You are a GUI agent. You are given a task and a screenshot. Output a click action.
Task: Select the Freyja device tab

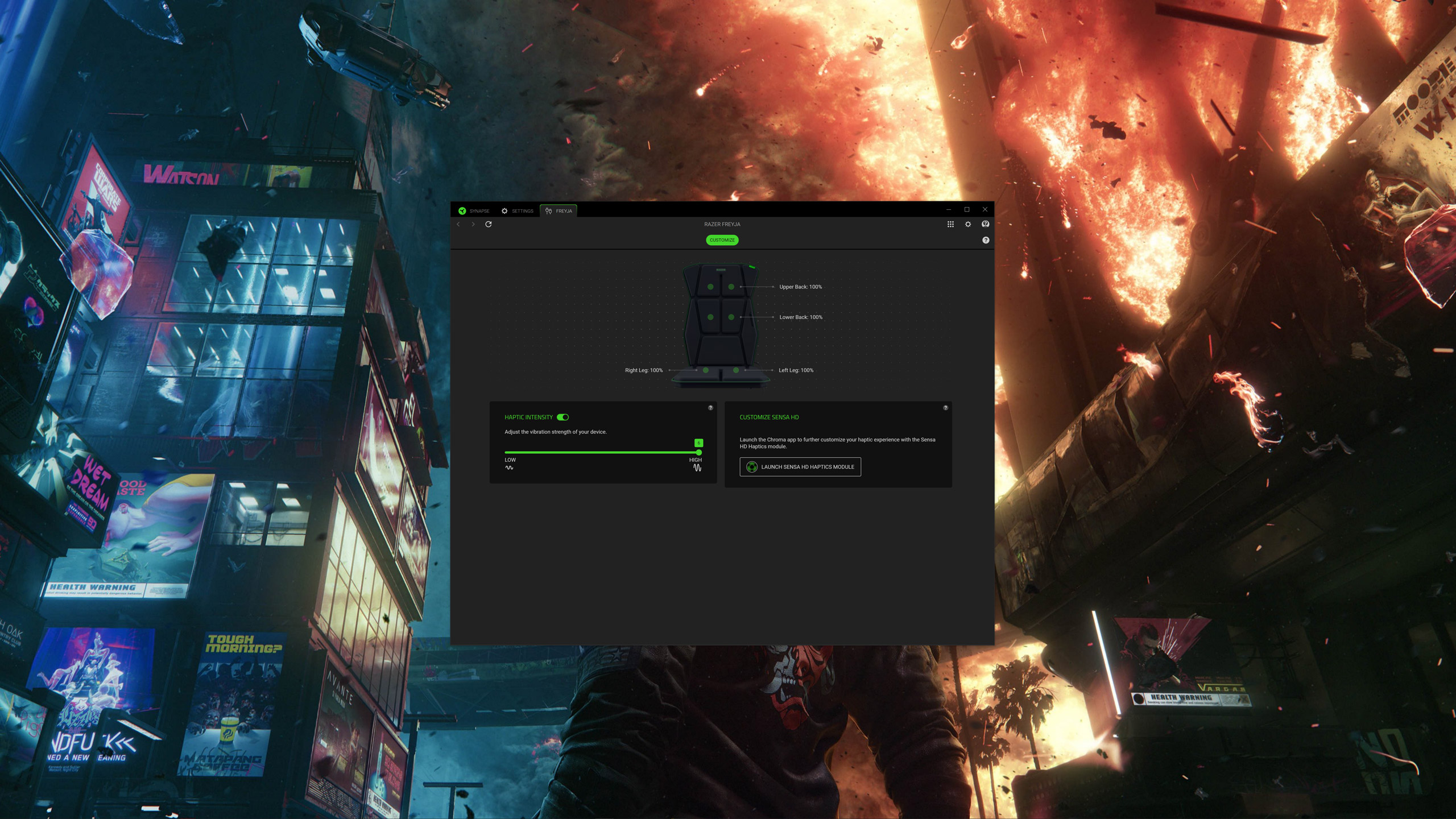559,211
